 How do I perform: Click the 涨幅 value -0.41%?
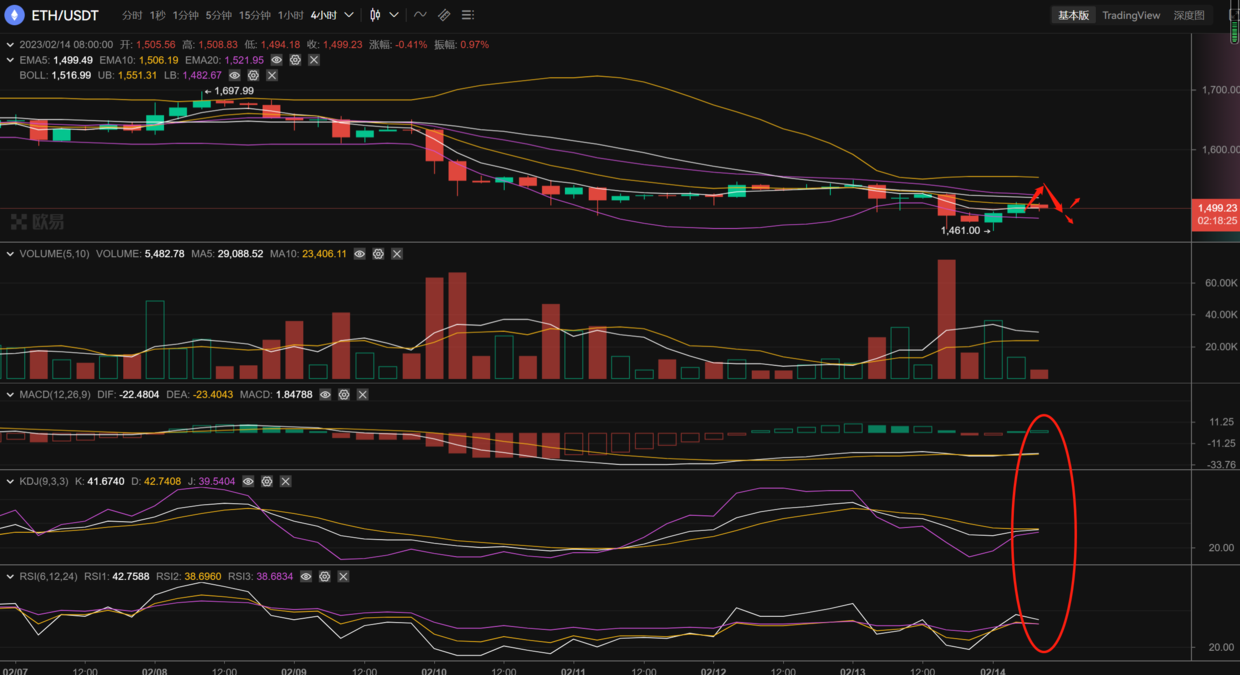[410, 45]
